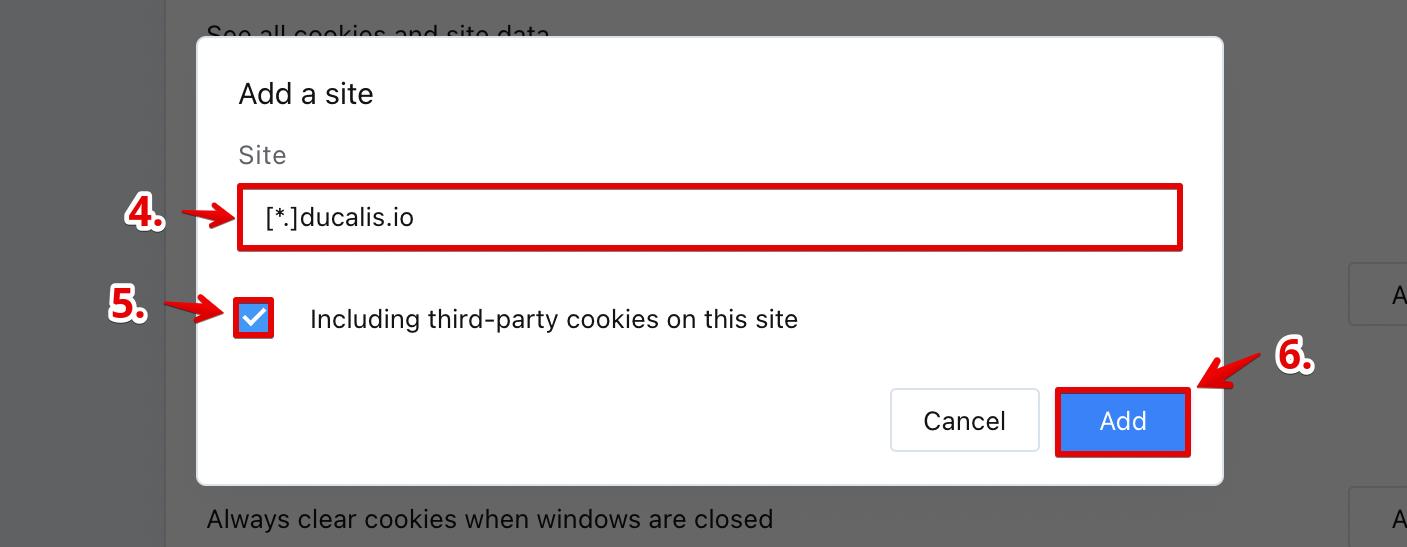Screen dimensions: 1407x547
Task: Click the Site field label
Action: point(262,156)
